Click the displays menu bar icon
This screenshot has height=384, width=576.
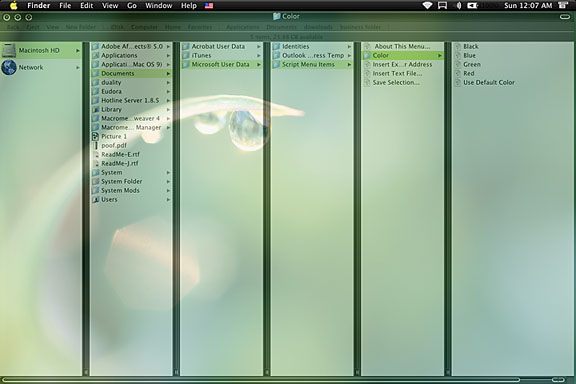(443, 6)
